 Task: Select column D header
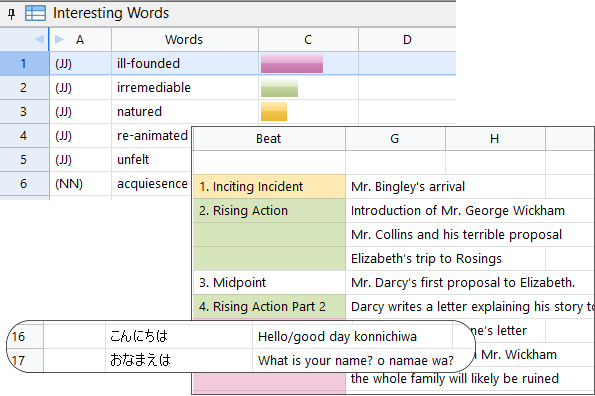click(407, 39)
